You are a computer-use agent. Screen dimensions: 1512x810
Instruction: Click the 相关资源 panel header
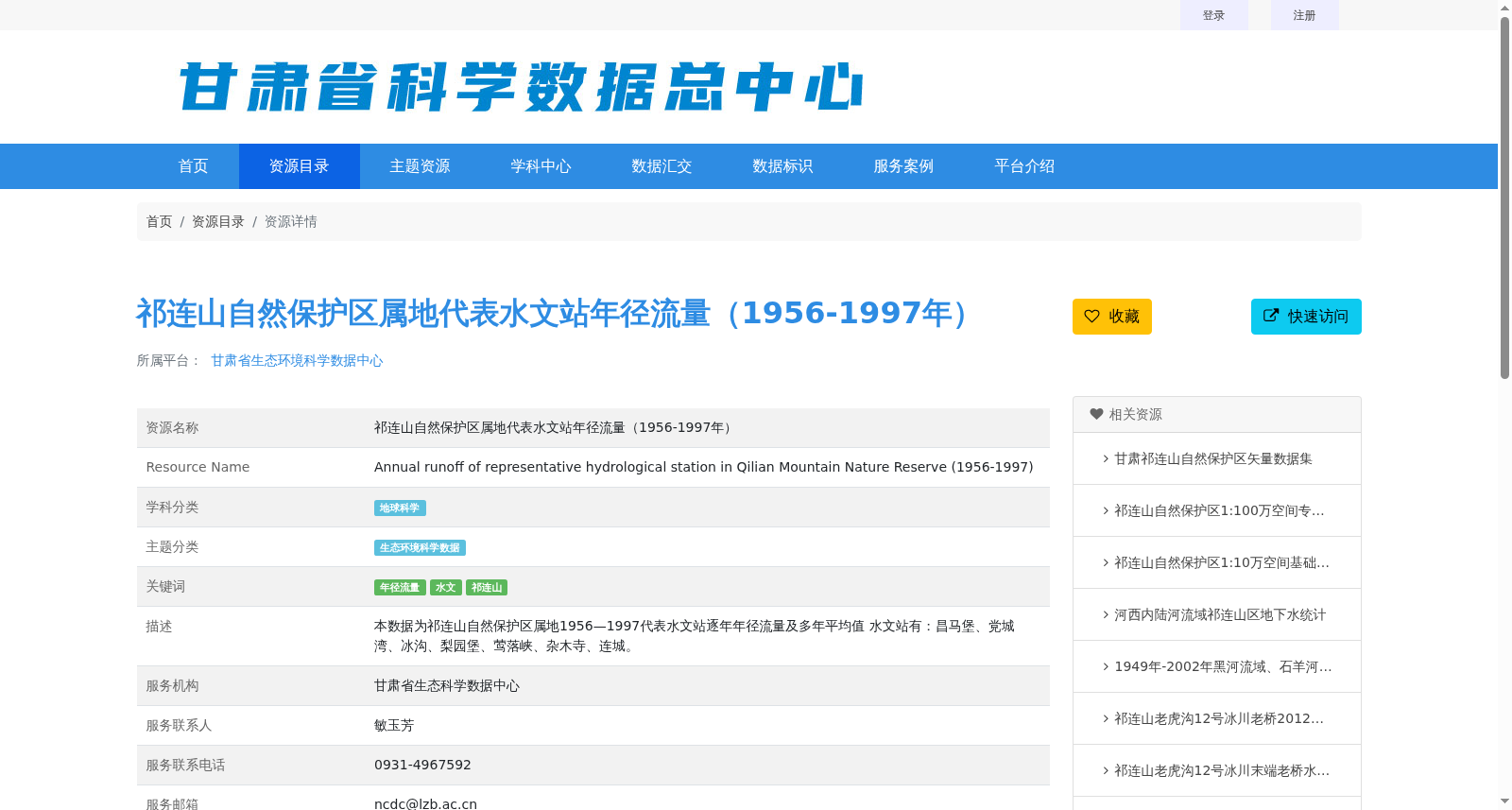[x=1217, y=415]
